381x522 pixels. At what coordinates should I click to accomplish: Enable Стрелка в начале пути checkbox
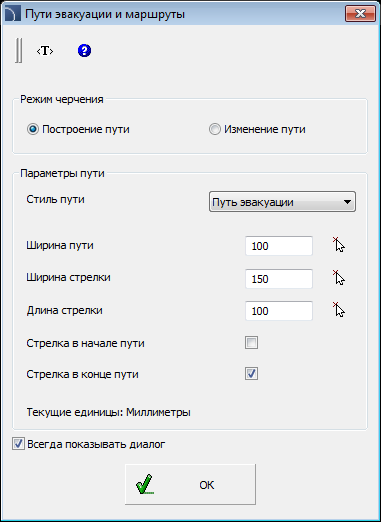click(251, 343)
